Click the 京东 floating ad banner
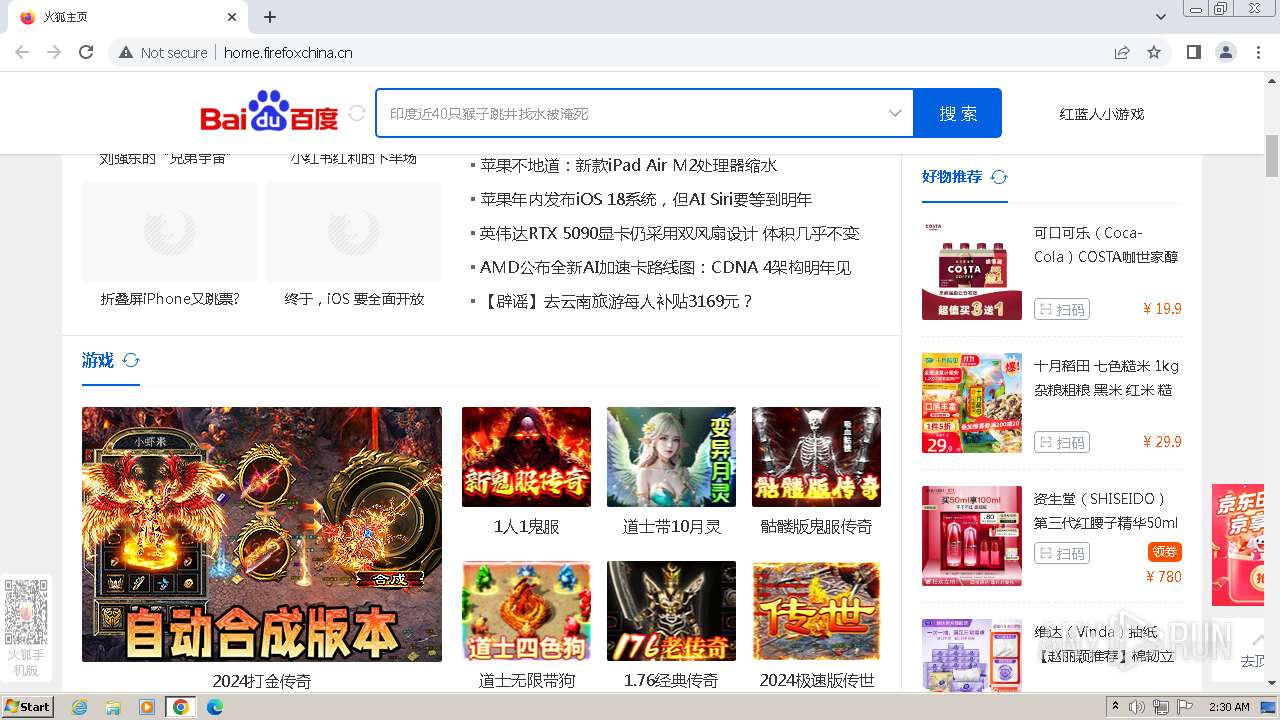The height and width of the screenshot is (720, 1280). (1238, 545)
